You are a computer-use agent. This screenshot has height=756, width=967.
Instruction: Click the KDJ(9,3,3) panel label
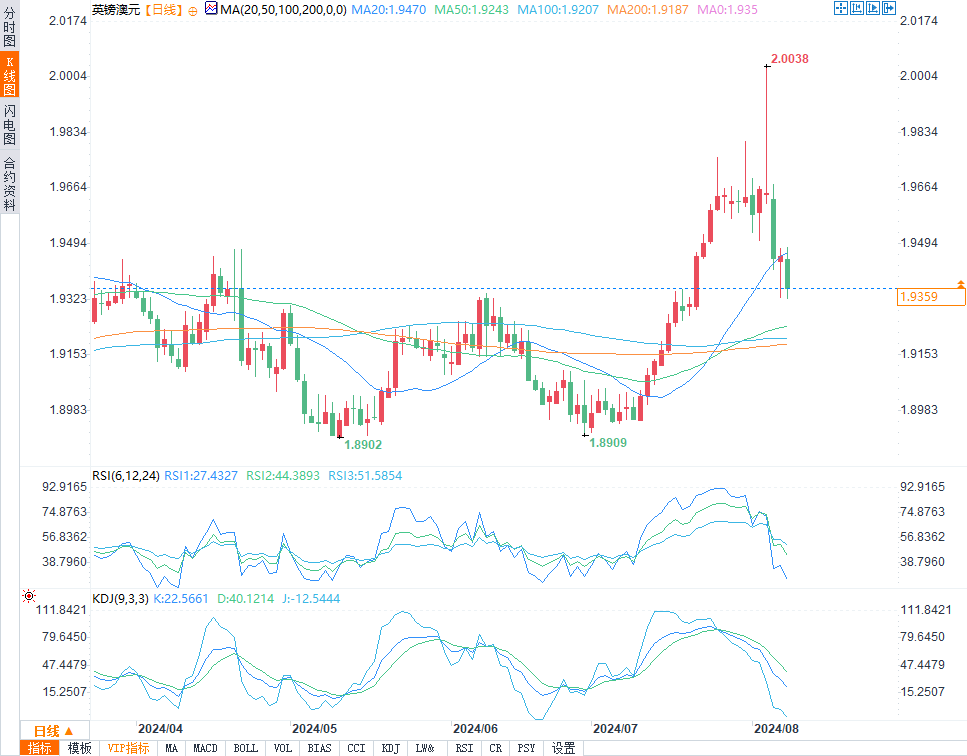click(120, 598)
